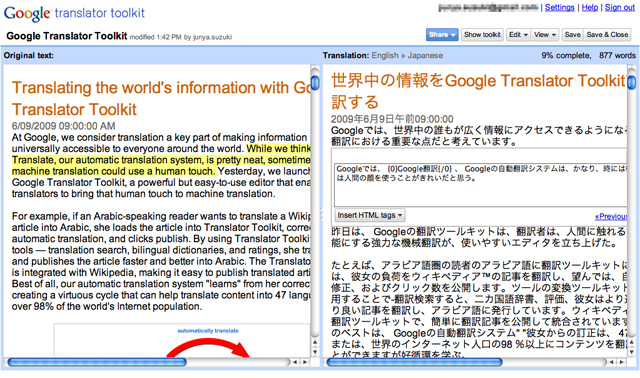The height and width of the screenshot is (378, 640).
Task: Click the date '6/09/2009 09:00:00 AM'
Action: [63, 126]
